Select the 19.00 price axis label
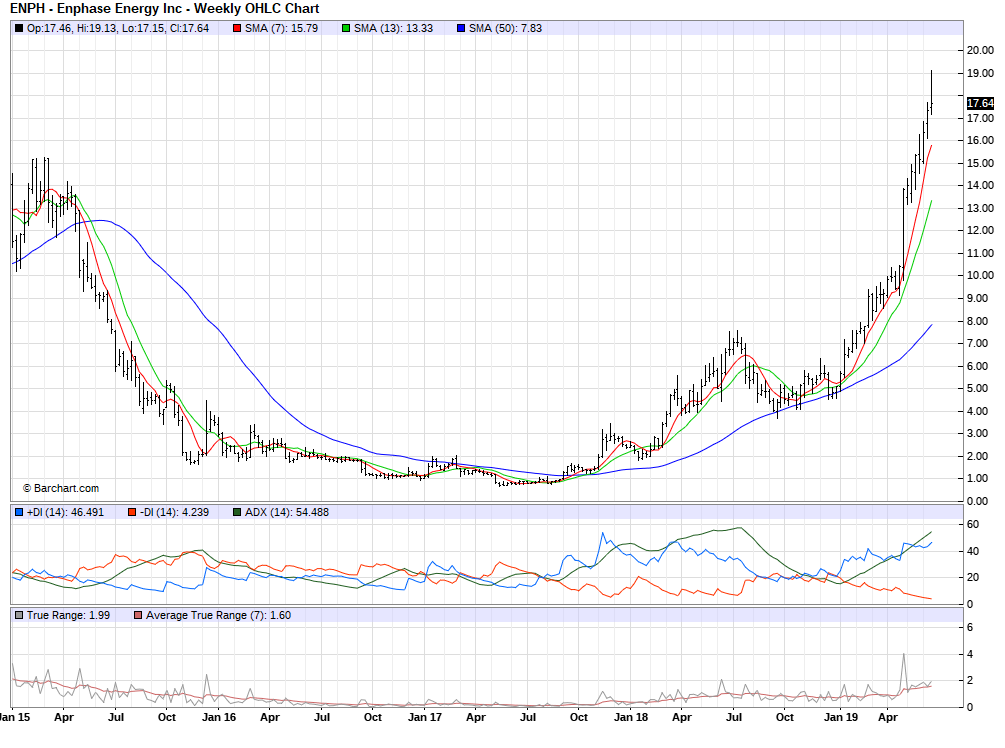This screenshot has width=1005, height=748. (x=980, y=73)
